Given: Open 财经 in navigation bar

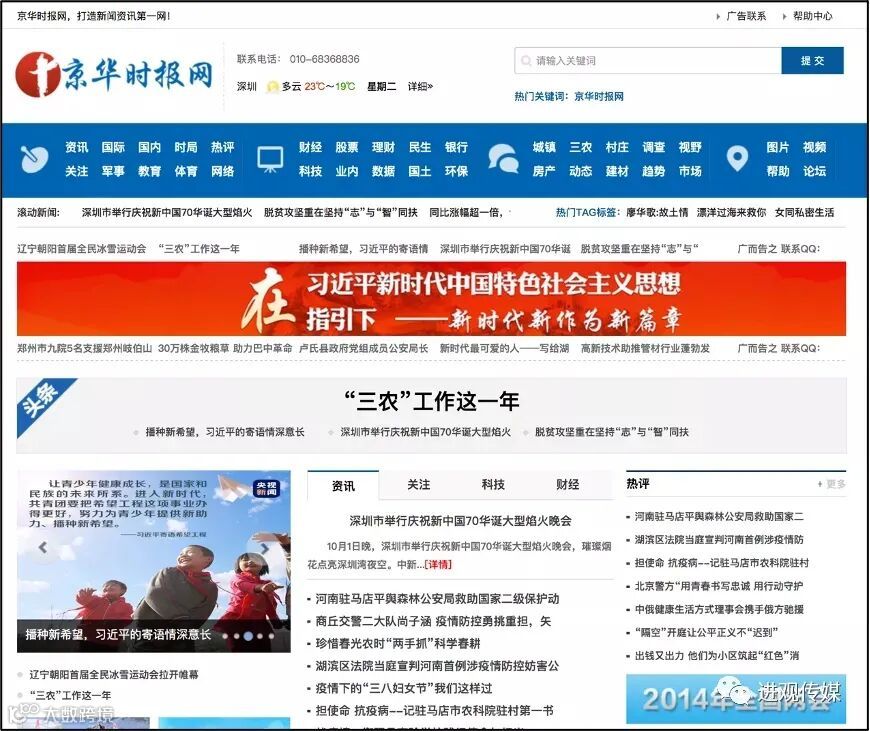Looking at the screenshot, I should [310, 147].
